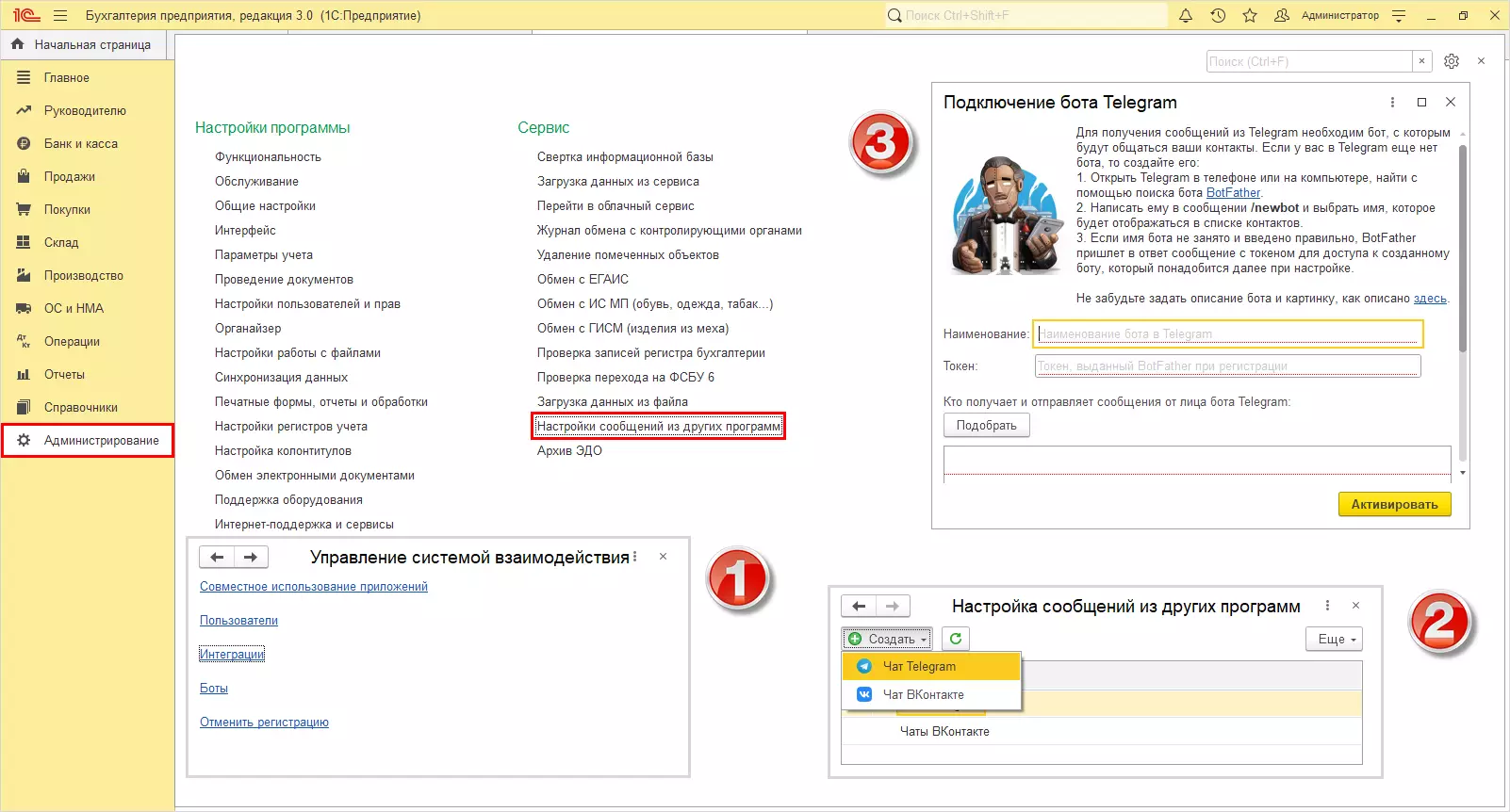Open the Руководителю section
This screenshot has height=812, width=1510.
pyautogui.click(x=87, y=111)
